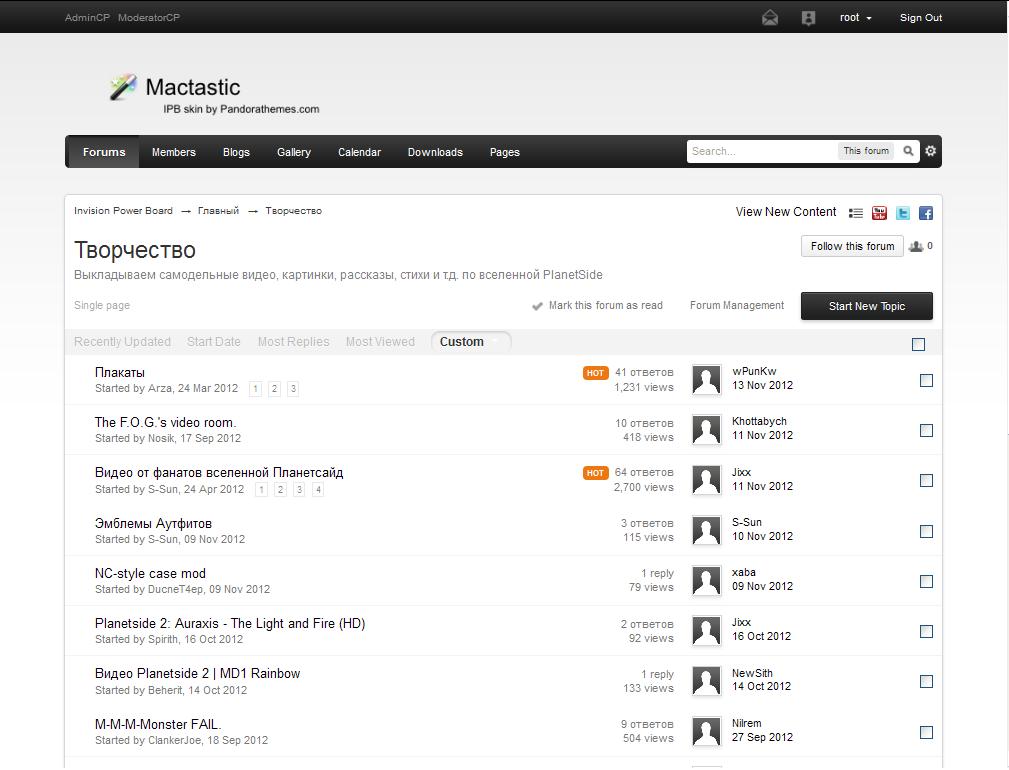Screen dimensions: 1009x770
Task: Select the NC-style case mod checkbox
Action: click(926, 581)
